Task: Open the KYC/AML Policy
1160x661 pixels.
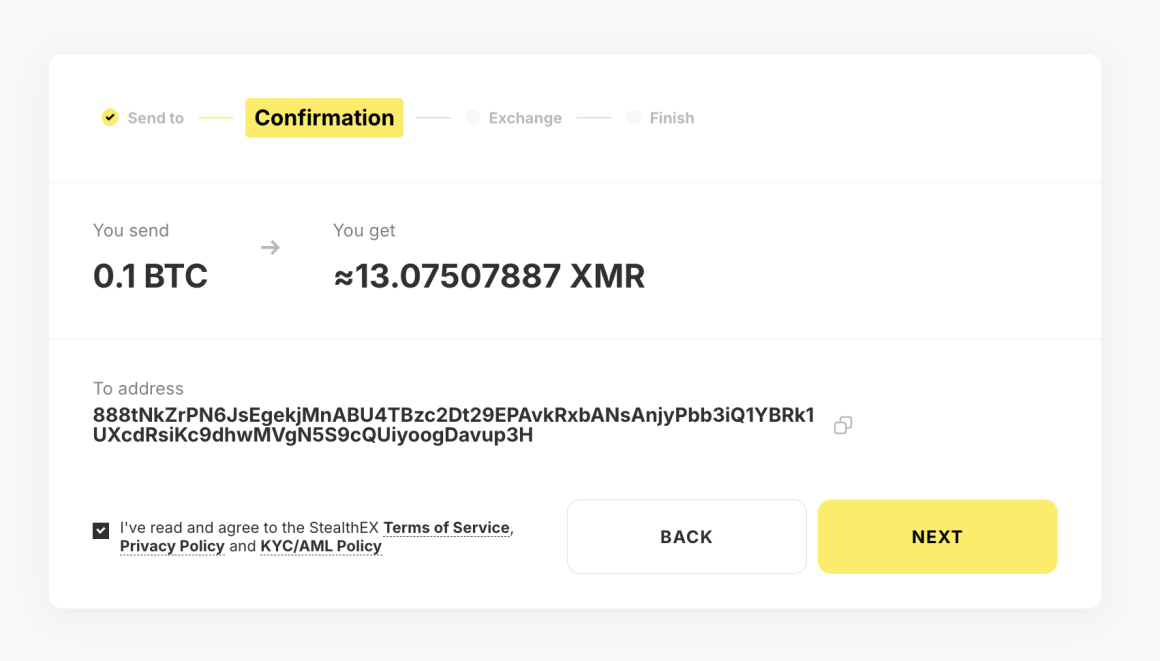Action: coord(320,546)
